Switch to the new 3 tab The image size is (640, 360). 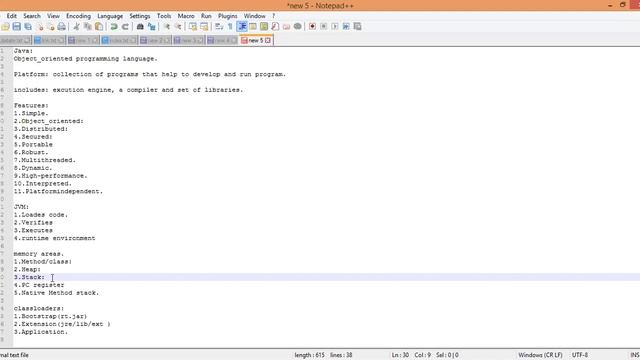pyautogui.click(x=189, y=40)
